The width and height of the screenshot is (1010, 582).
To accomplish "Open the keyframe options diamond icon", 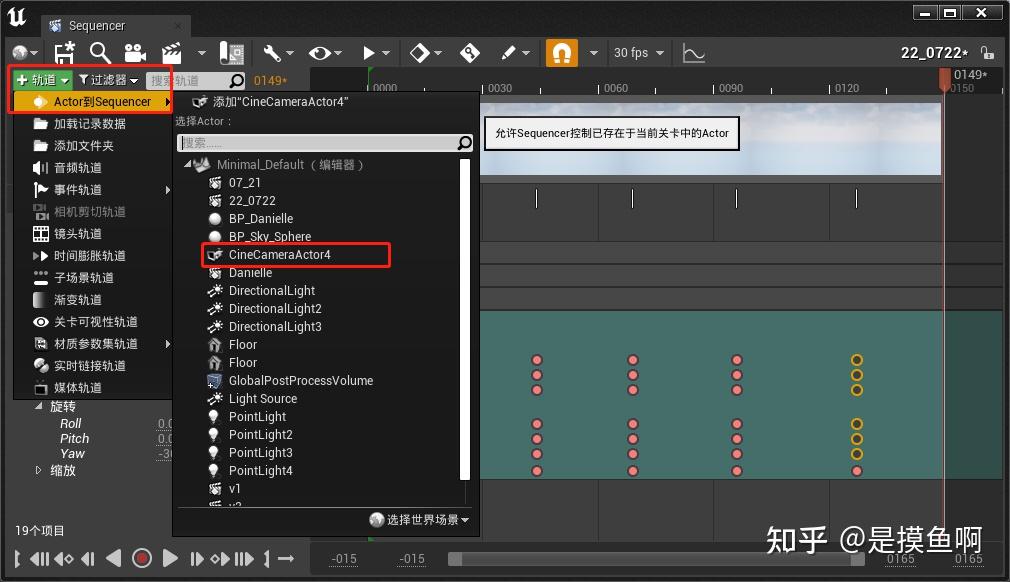I will pos(420,52).
